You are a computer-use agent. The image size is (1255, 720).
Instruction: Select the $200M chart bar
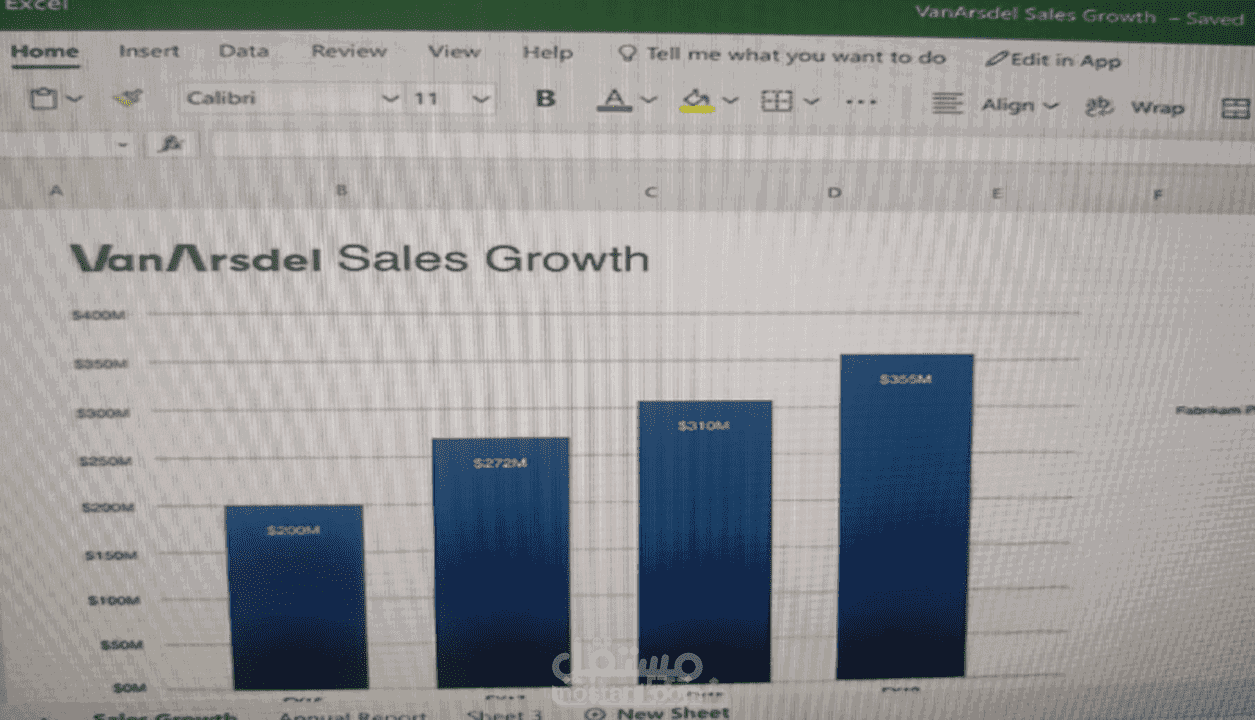[295, 597]
